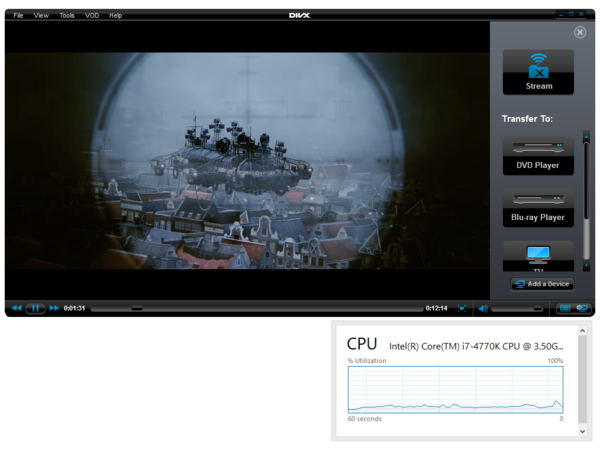This screenshot has height=450, width=600.
Task: Toggle the device transfer panel icon
Action: coord(582,308)
